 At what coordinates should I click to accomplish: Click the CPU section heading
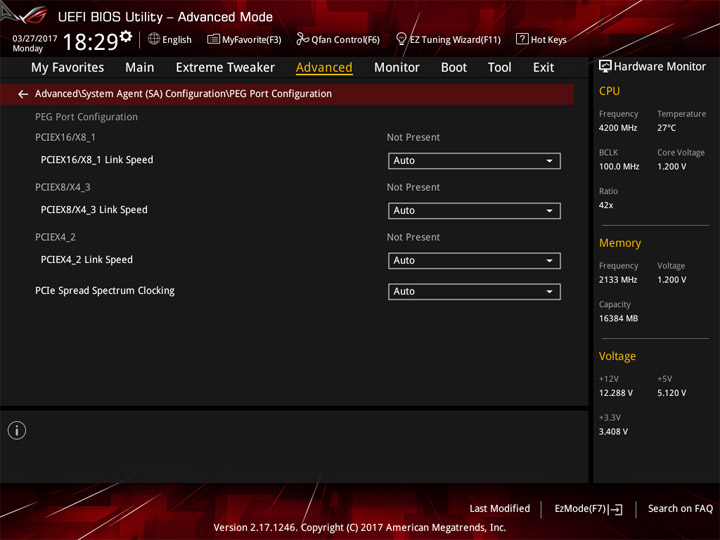tap(609, 91)
